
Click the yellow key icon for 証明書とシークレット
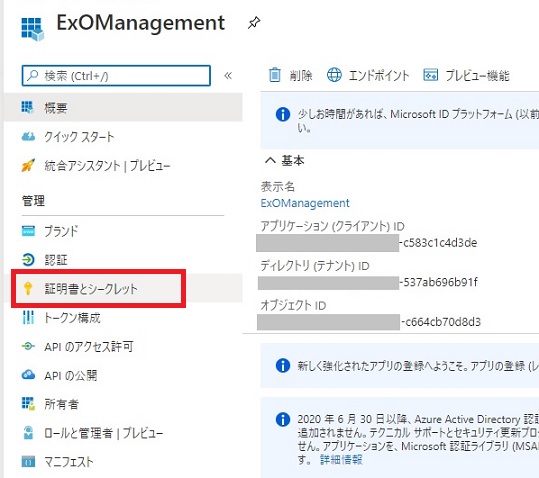pos(28,288)
